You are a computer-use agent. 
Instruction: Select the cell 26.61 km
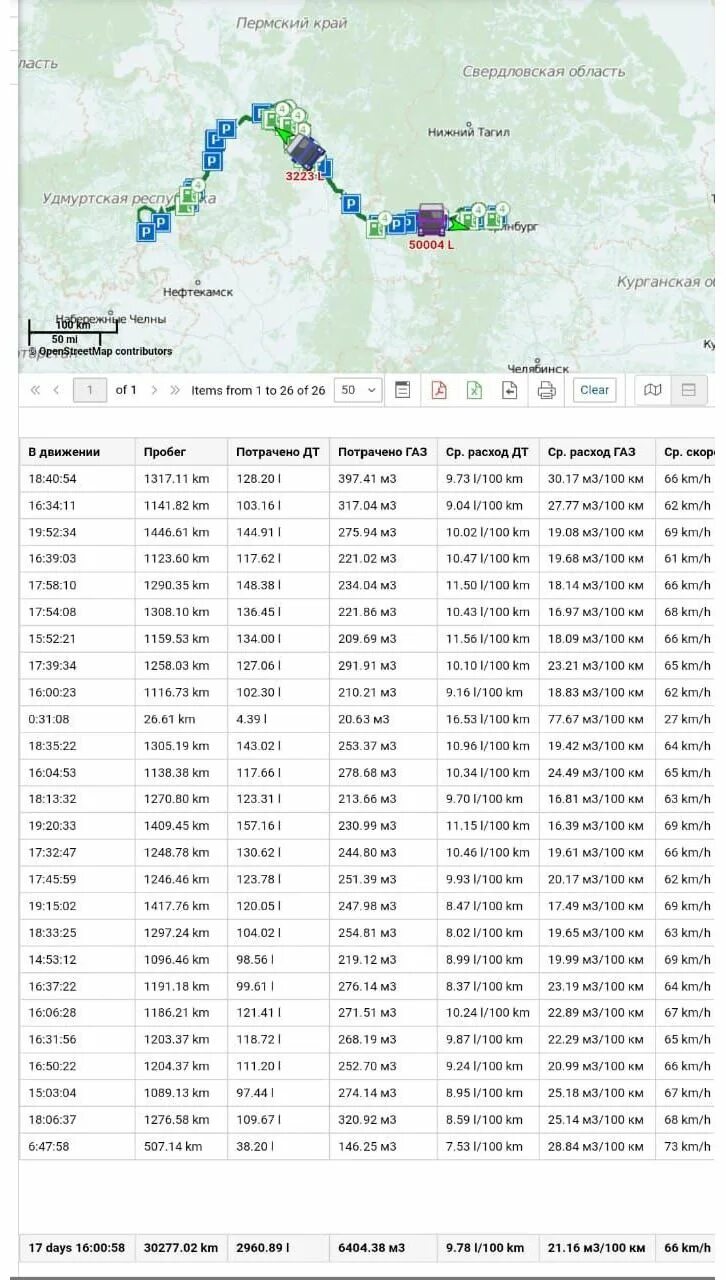pos(181,719)
